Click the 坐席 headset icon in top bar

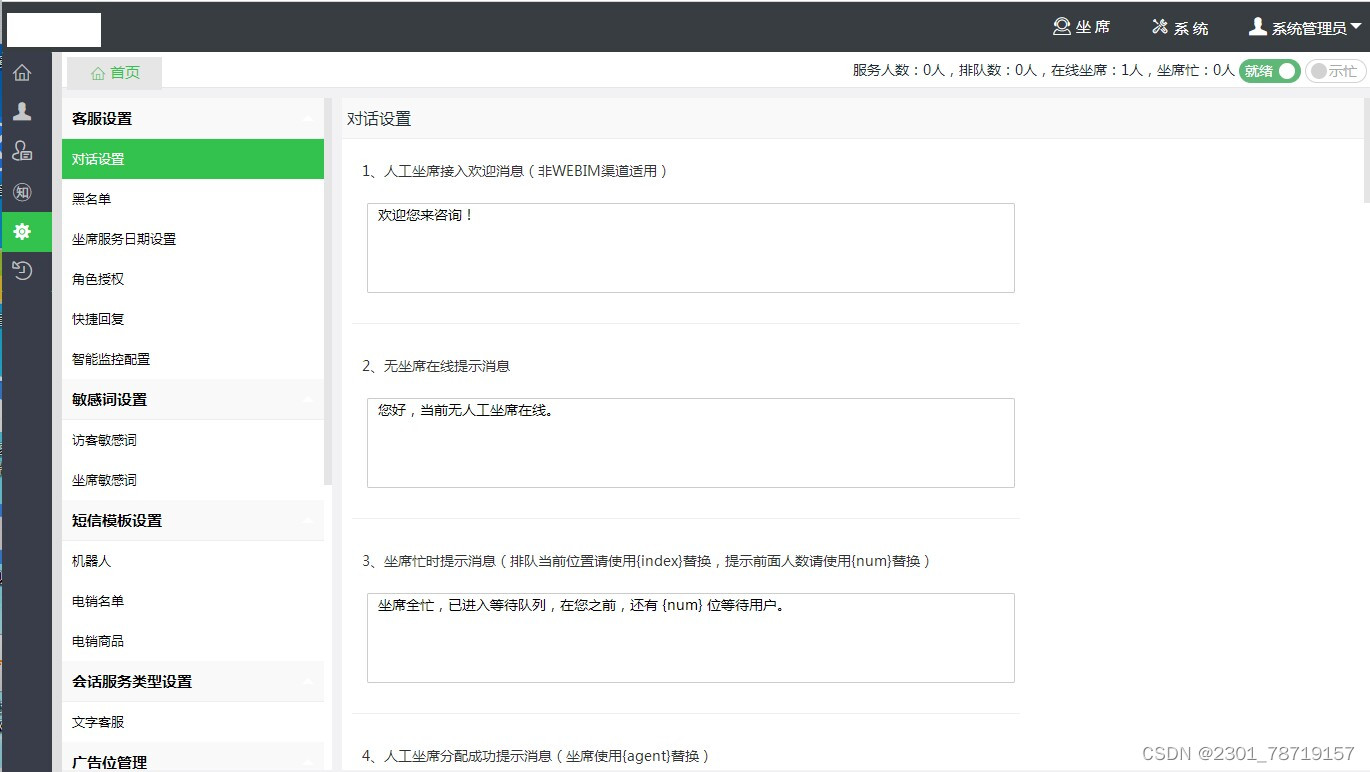click(x=1062, y=26)
